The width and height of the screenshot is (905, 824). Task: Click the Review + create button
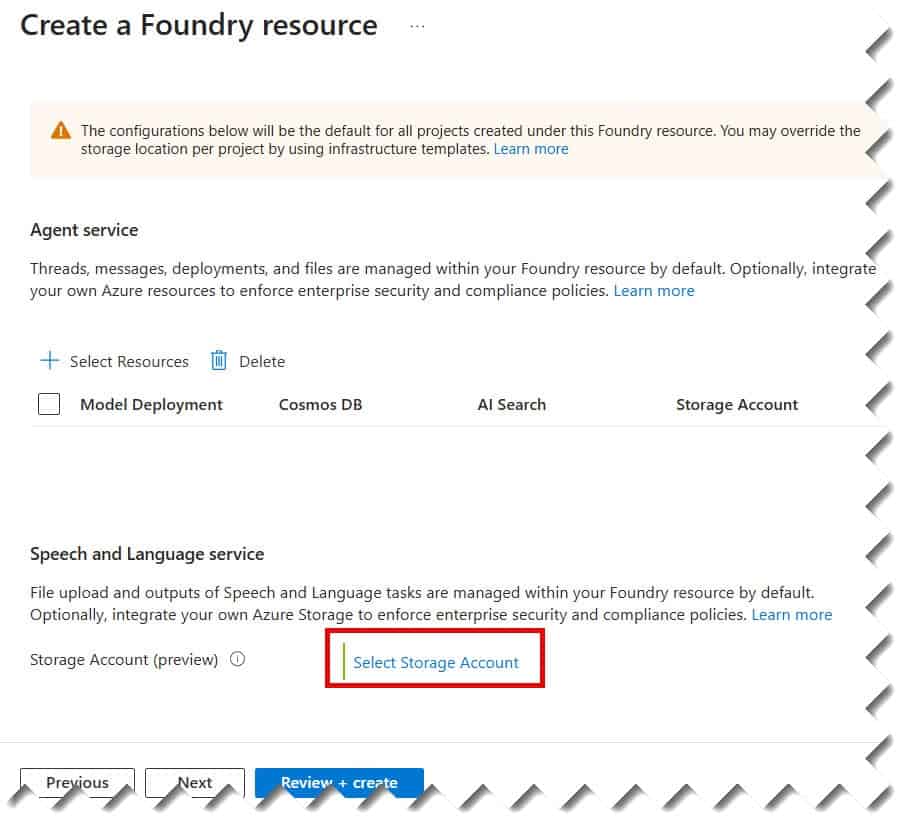coord(339,783)
